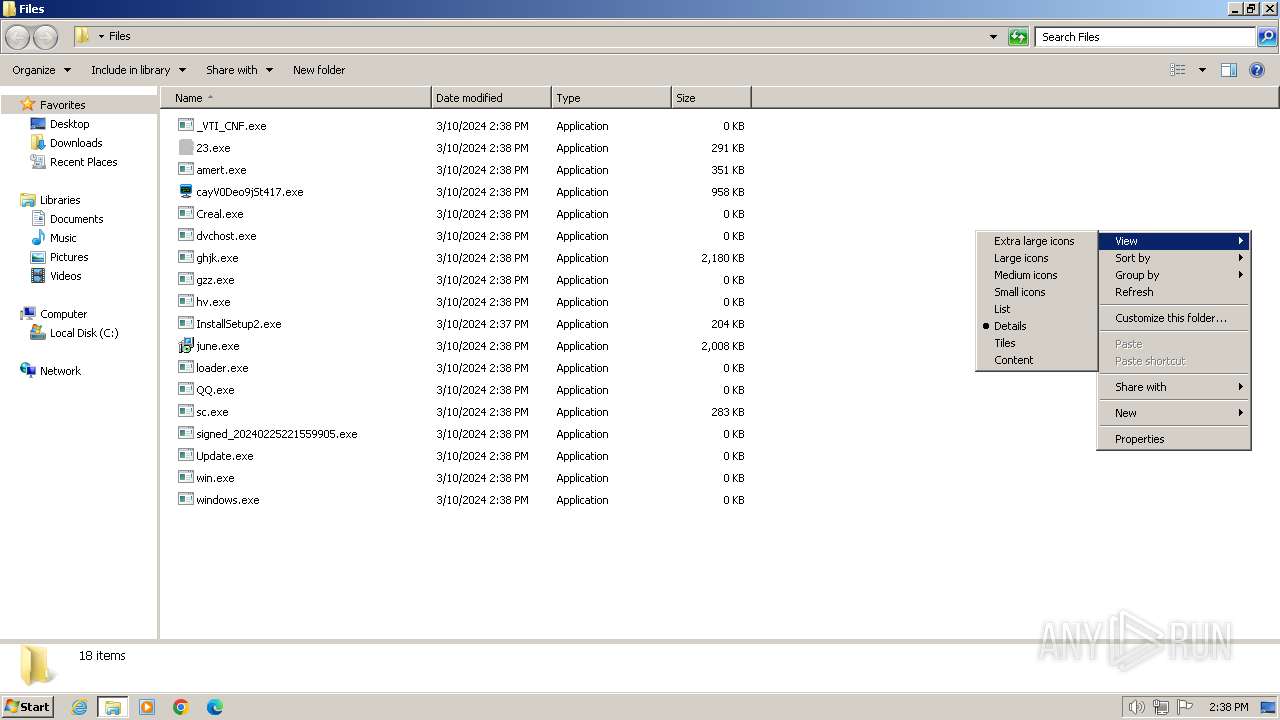Open the Music library
1280x720 pixels.
pos(63,238)
